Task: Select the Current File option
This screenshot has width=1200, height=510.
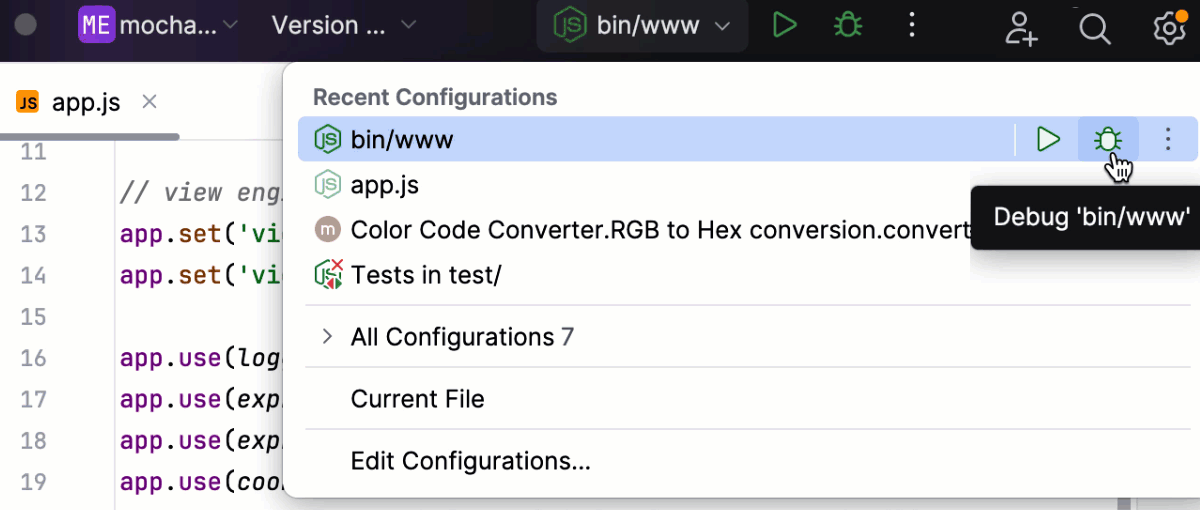Action: pos(417,399)
